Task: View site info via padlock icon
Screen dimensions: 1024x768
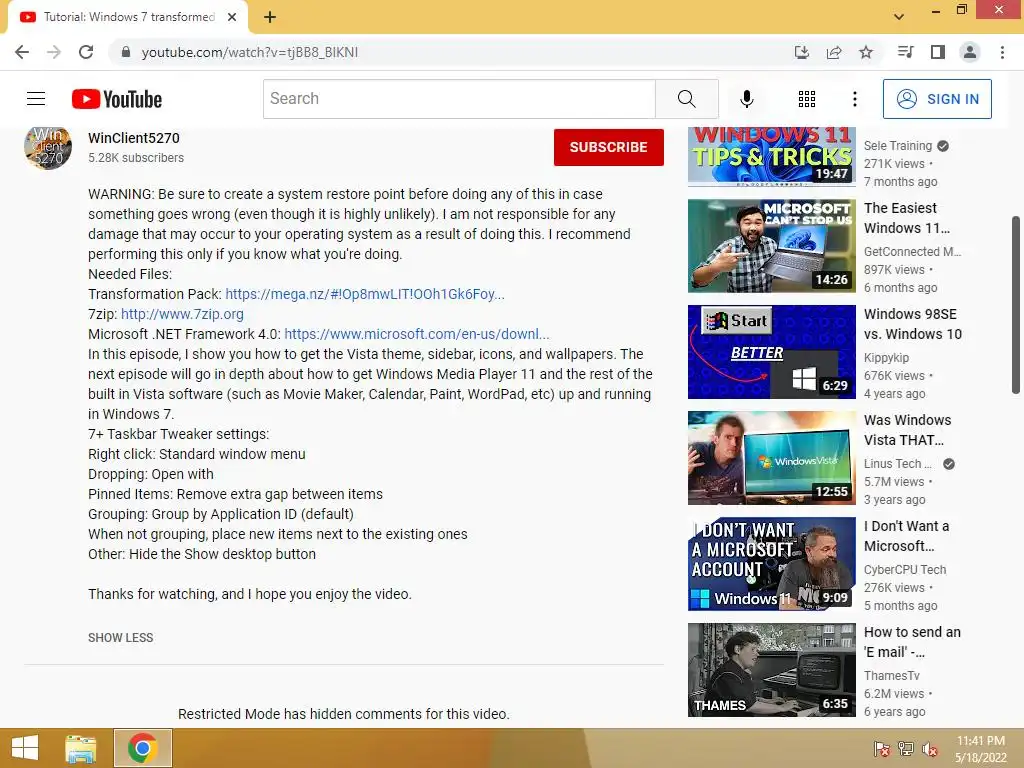Action: coord(126,52)
